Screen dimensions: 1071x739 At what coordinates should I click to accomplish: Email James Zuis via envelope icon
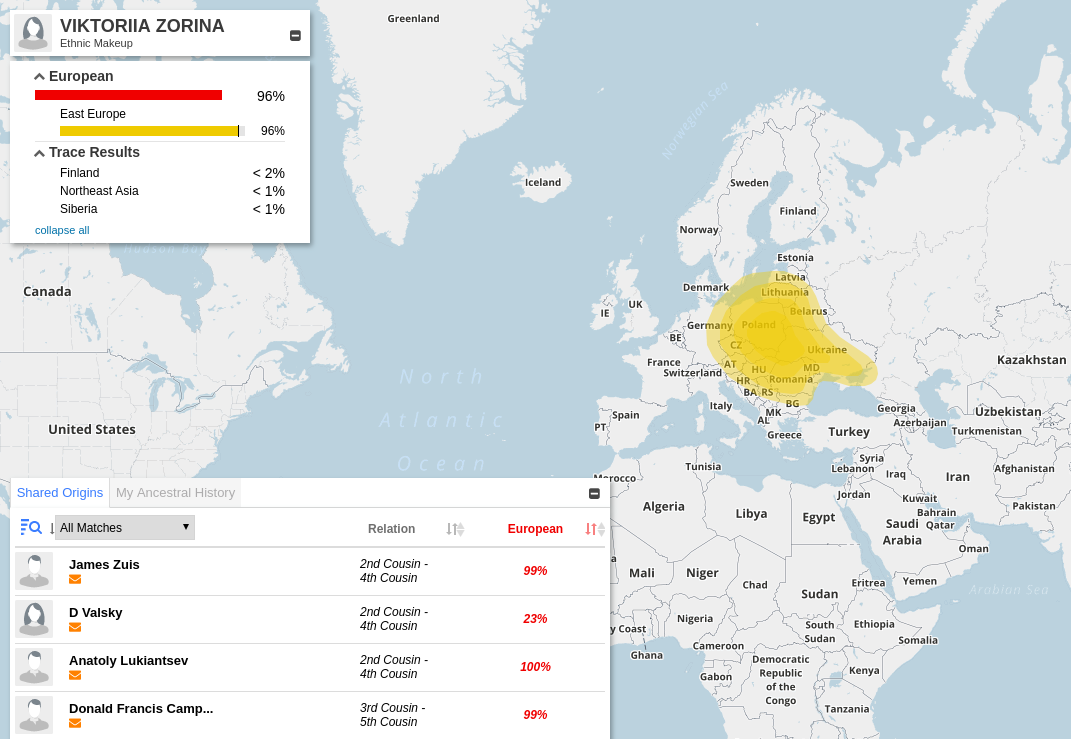coord(75,579)
